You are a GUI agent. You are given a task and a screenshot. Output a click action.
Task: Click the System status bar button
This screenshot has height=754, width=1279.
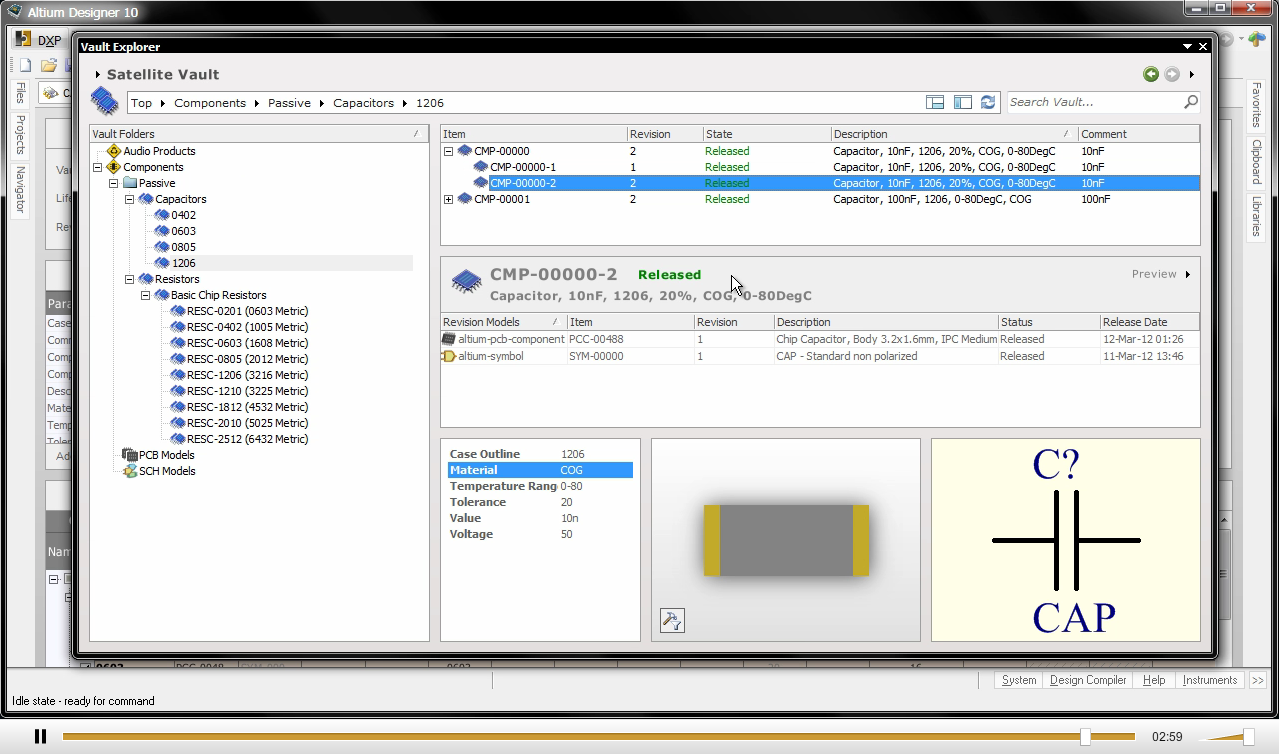(1019, 680)
